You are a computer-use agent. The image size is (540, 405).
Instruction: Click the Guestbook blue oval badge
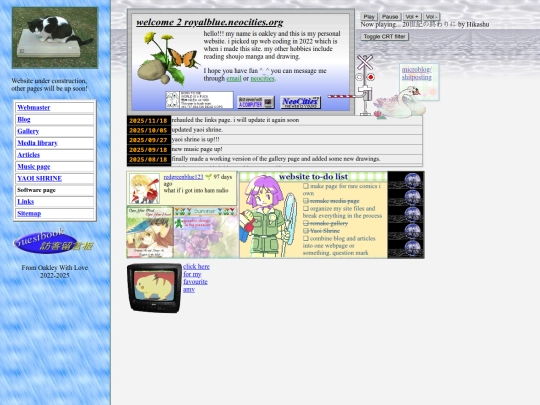[x=53, y=241]
